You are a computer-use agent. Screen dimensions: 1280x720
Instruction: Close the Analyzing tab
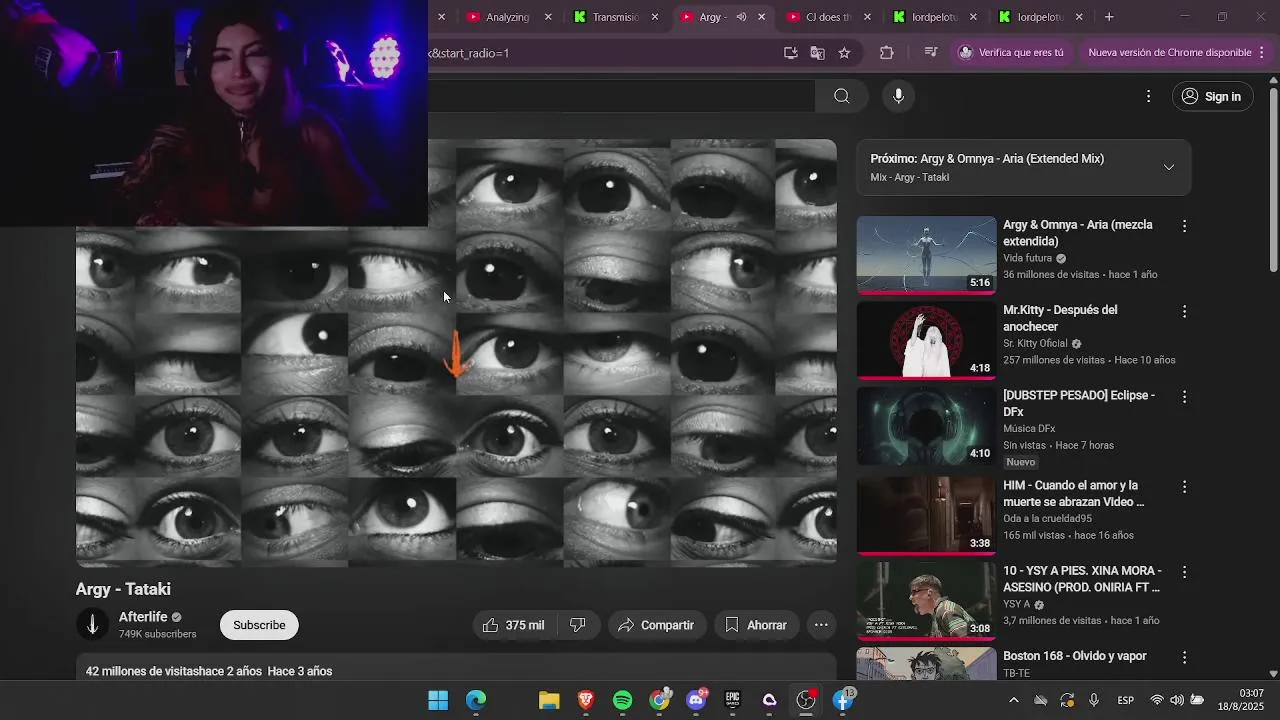[x=548, y=17]
